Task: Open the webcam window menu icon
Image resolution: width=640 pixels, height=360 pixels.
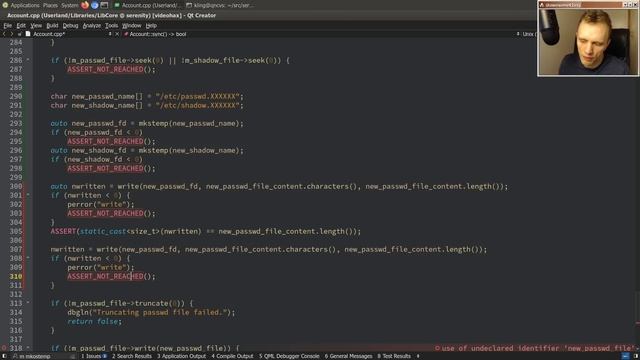Action: (x=542, y=5)
